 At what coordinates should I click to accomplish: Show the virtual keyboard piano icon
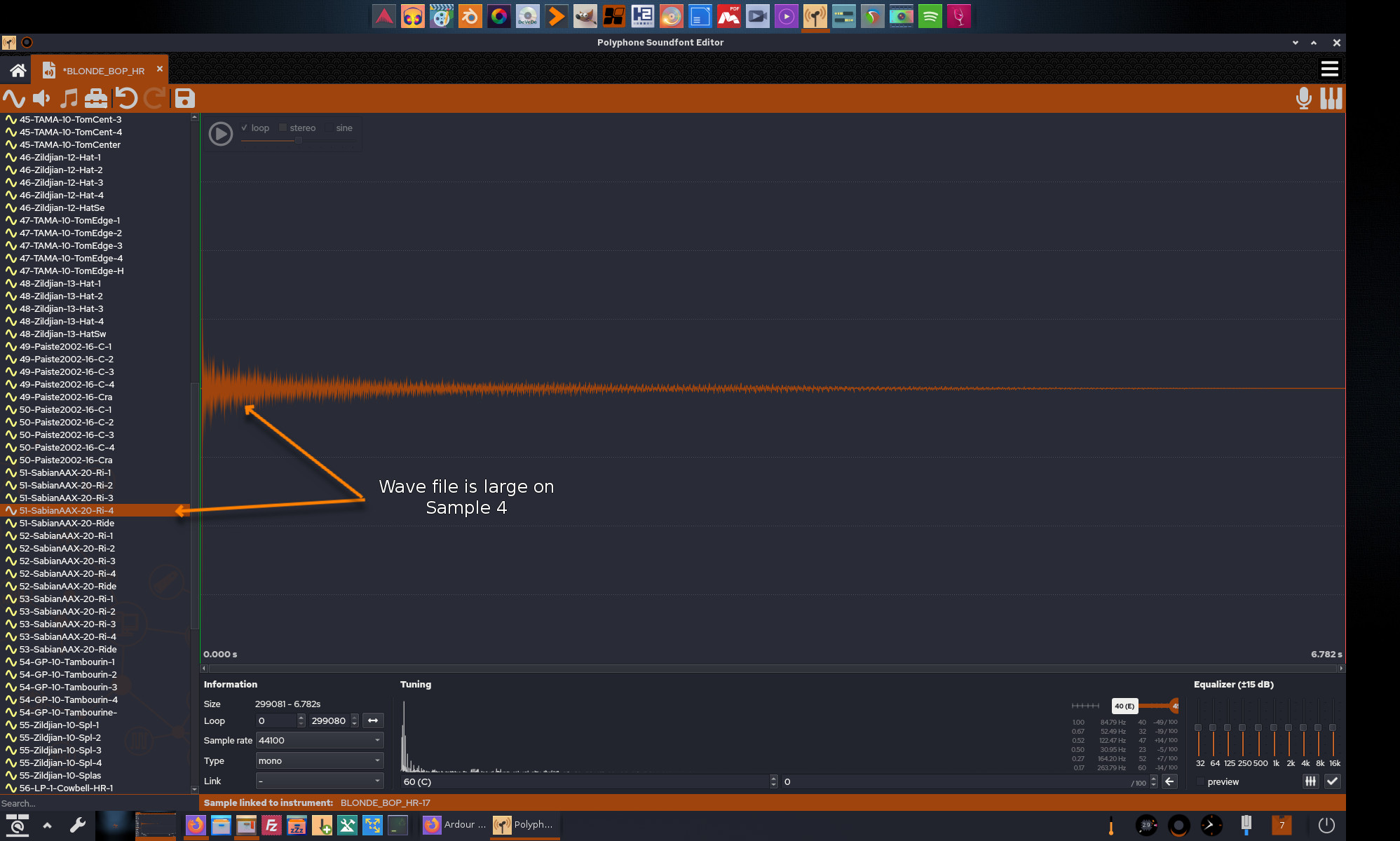point(1331,99)
